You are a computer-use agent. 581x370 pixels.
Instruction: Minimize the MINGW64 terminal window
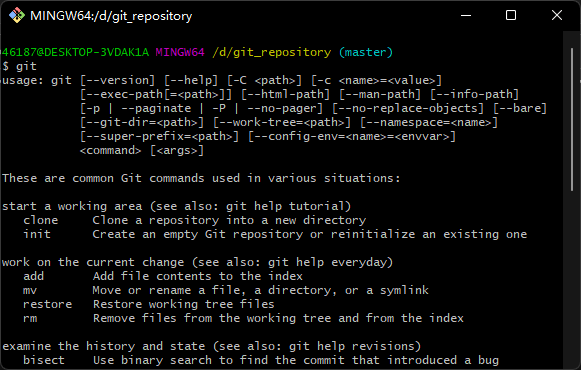[466, 16]
